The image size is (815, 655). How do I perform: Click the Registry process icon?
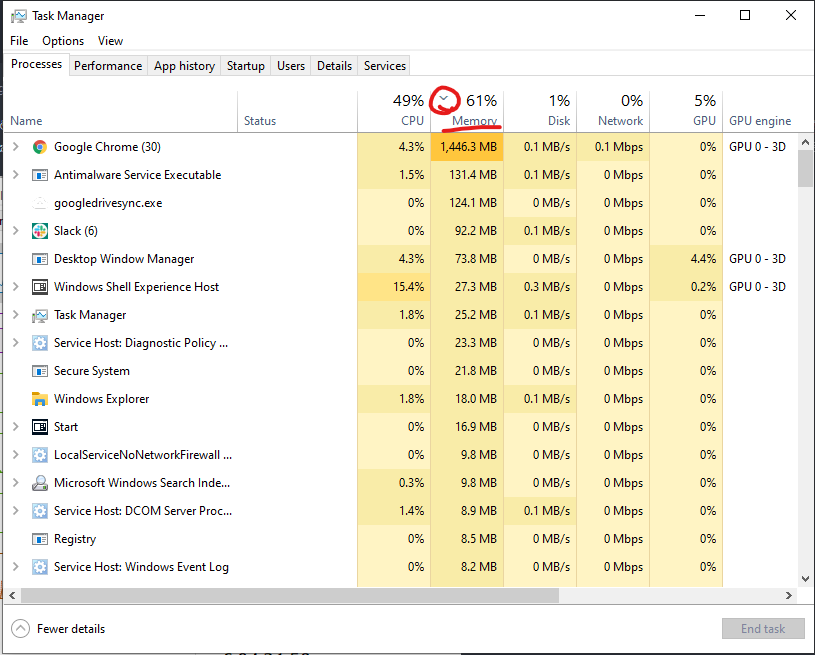click(40, 539)
